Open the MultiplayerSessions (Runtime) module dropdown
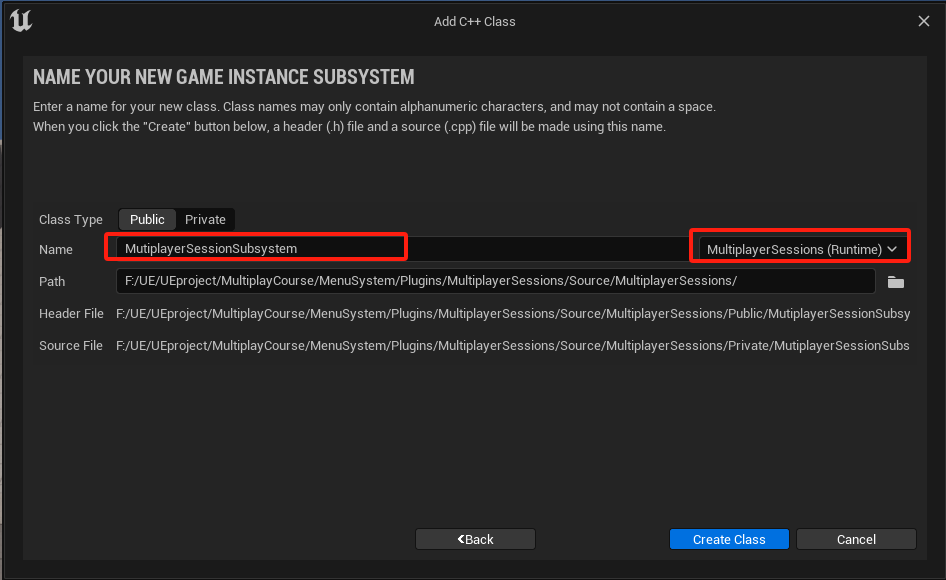This screenshot has width=946, height=580. 794,249
